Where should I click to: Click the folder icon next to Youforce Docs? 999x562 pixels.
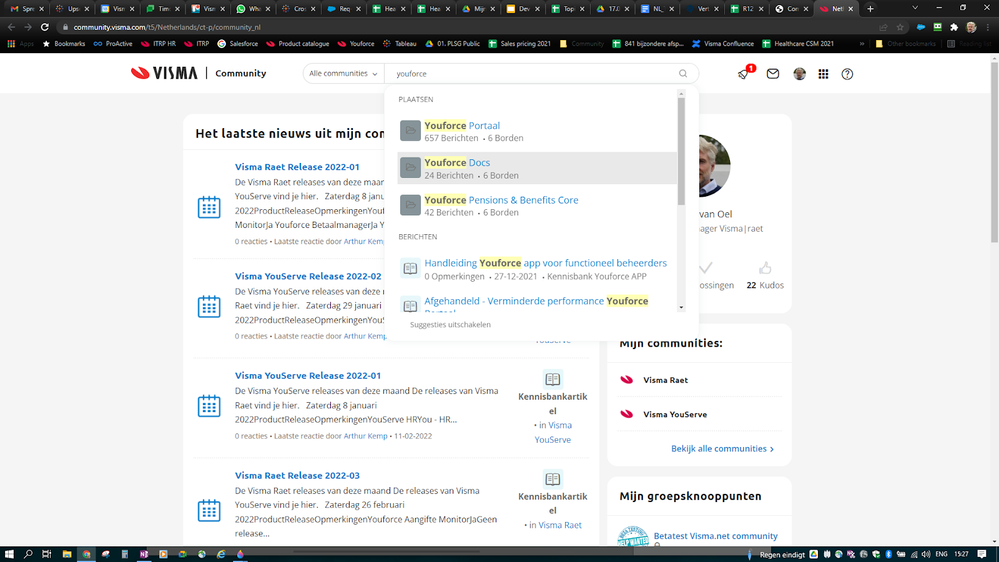410,168
